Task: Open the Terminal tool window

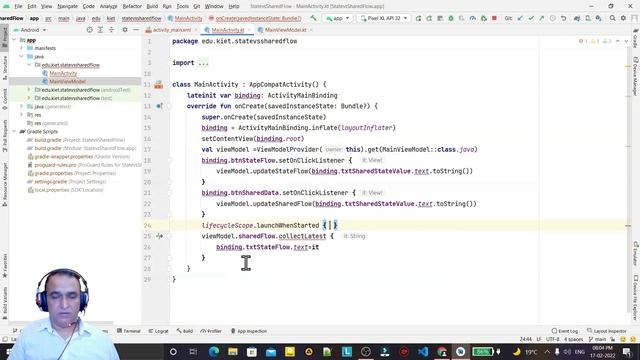Action: tap(129, 331)
